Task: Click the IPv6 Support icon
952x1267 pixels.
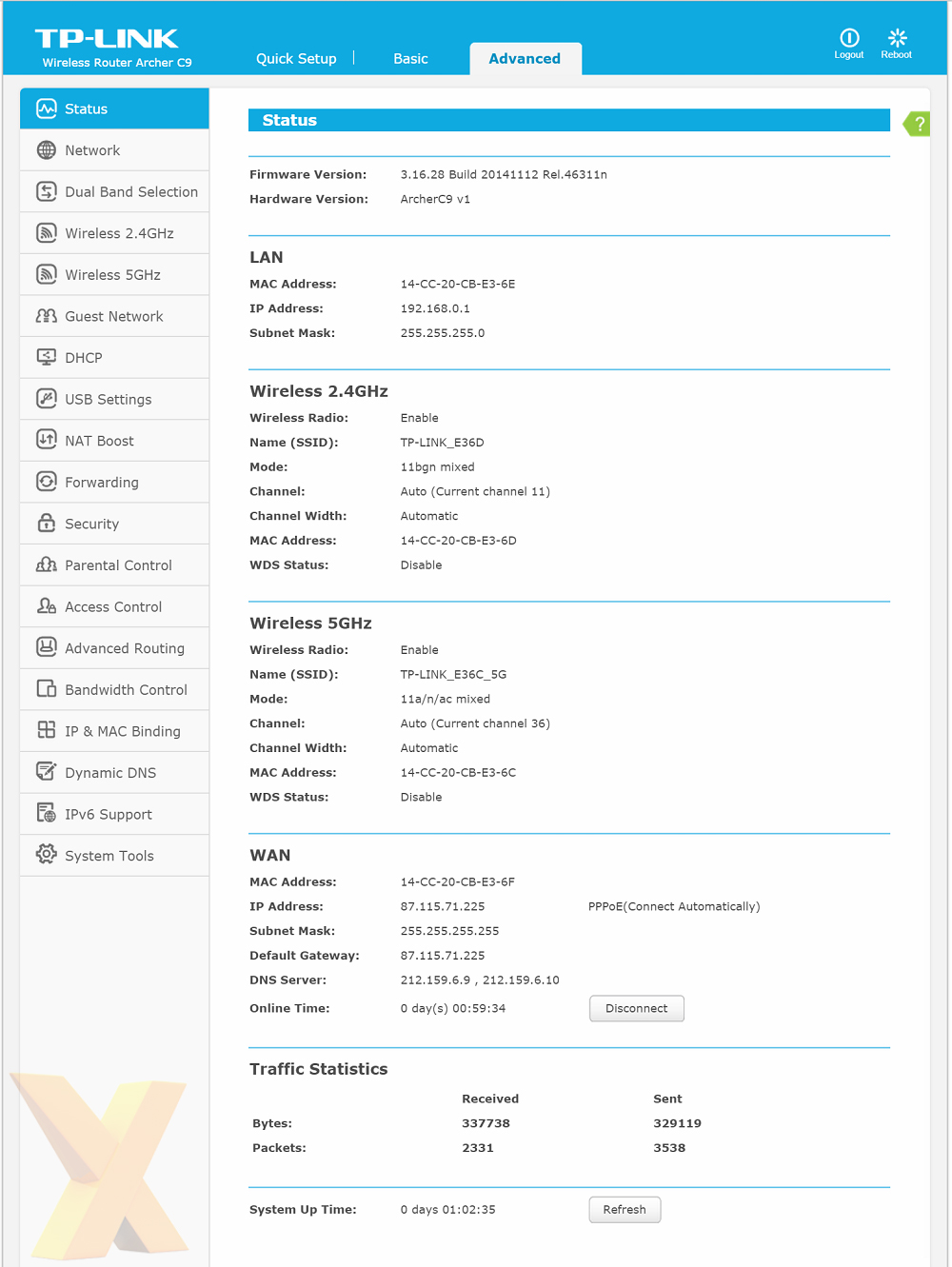Action: coord(47,813)
